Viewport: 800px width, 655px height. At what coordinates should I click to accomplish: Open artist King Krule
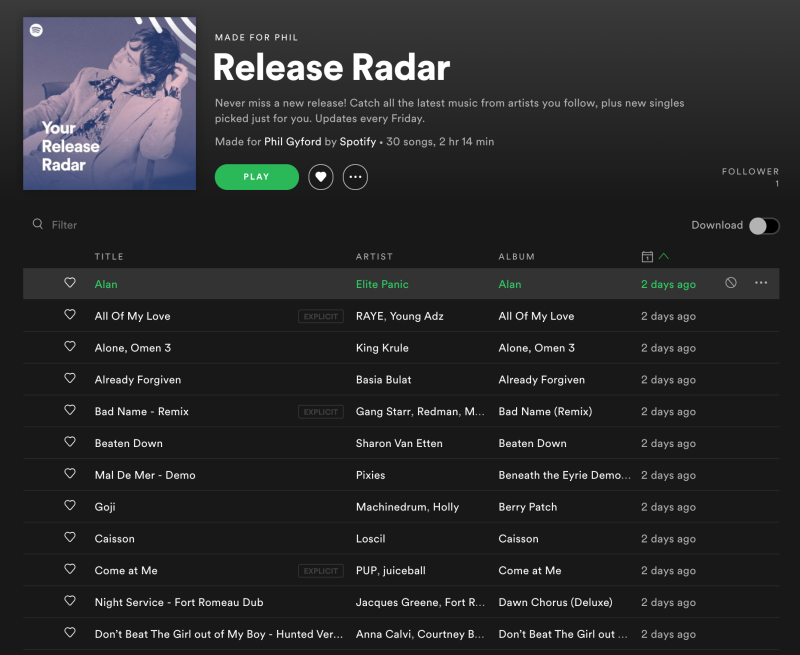[382, 348]
